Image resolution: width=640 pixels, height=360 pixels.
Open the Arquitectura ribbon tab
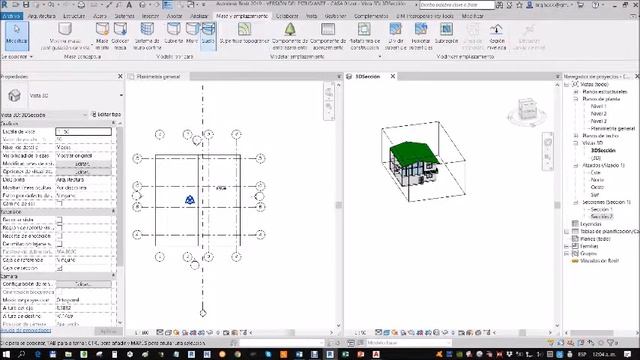coord(41,16)
